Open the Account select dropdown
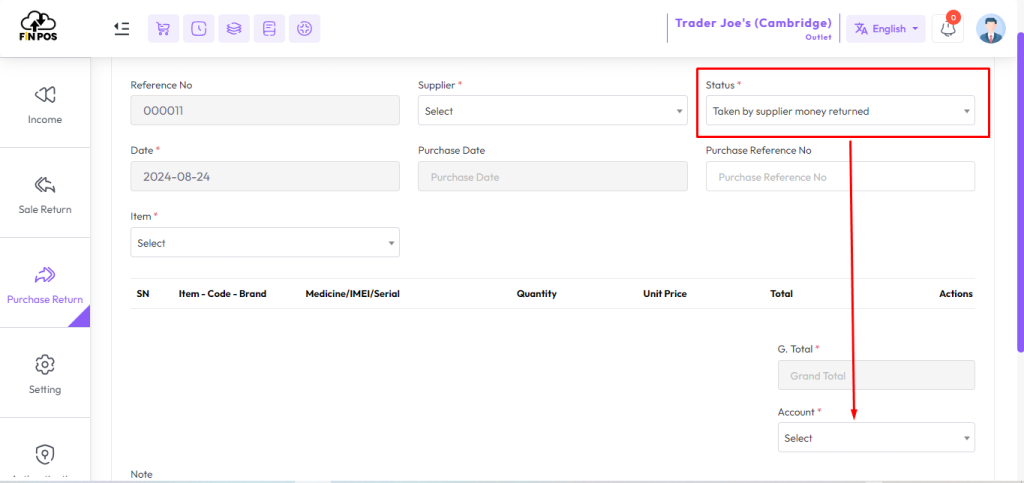Viewport: 1024px width, 483px height. [x=876, y=437]
